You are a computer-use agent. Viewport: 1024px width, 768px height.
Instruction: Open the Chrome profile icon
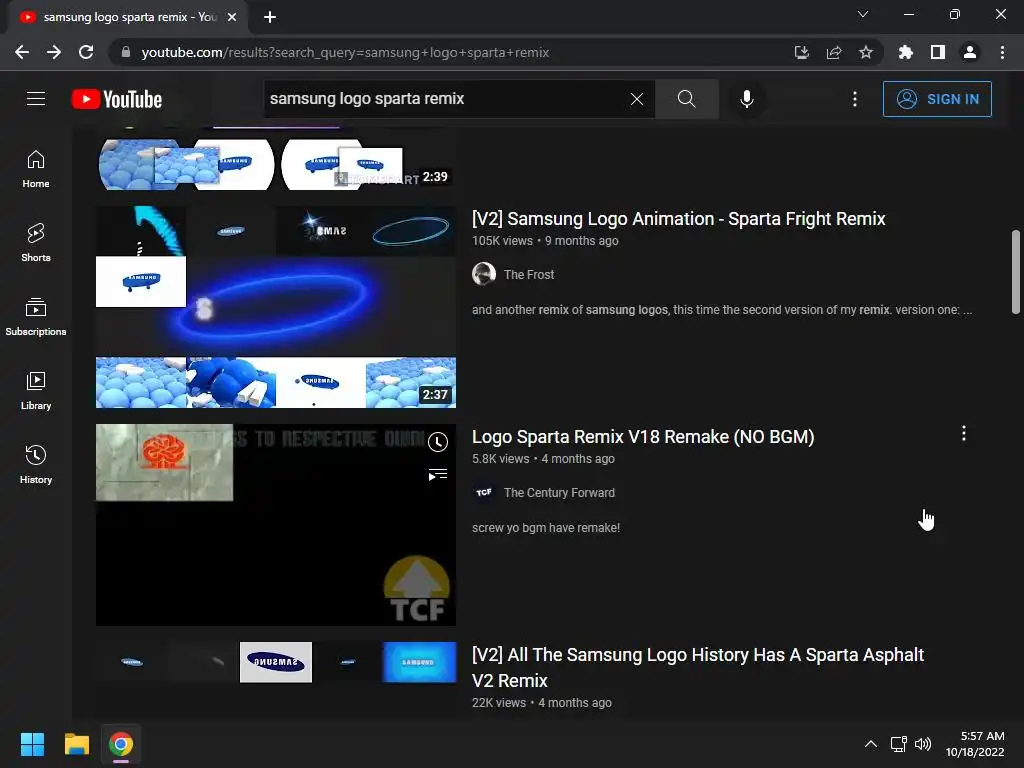[x=970, y=52]
